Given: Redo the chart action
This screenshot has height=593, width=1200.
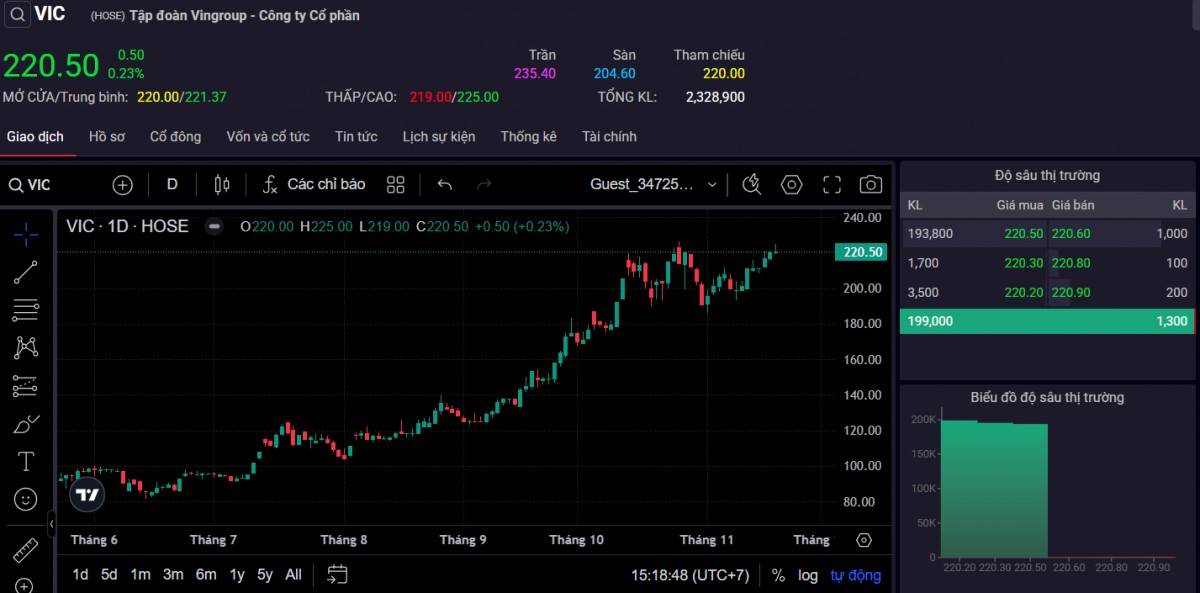Looking at the screenshot, I should (x=484, y=185).
